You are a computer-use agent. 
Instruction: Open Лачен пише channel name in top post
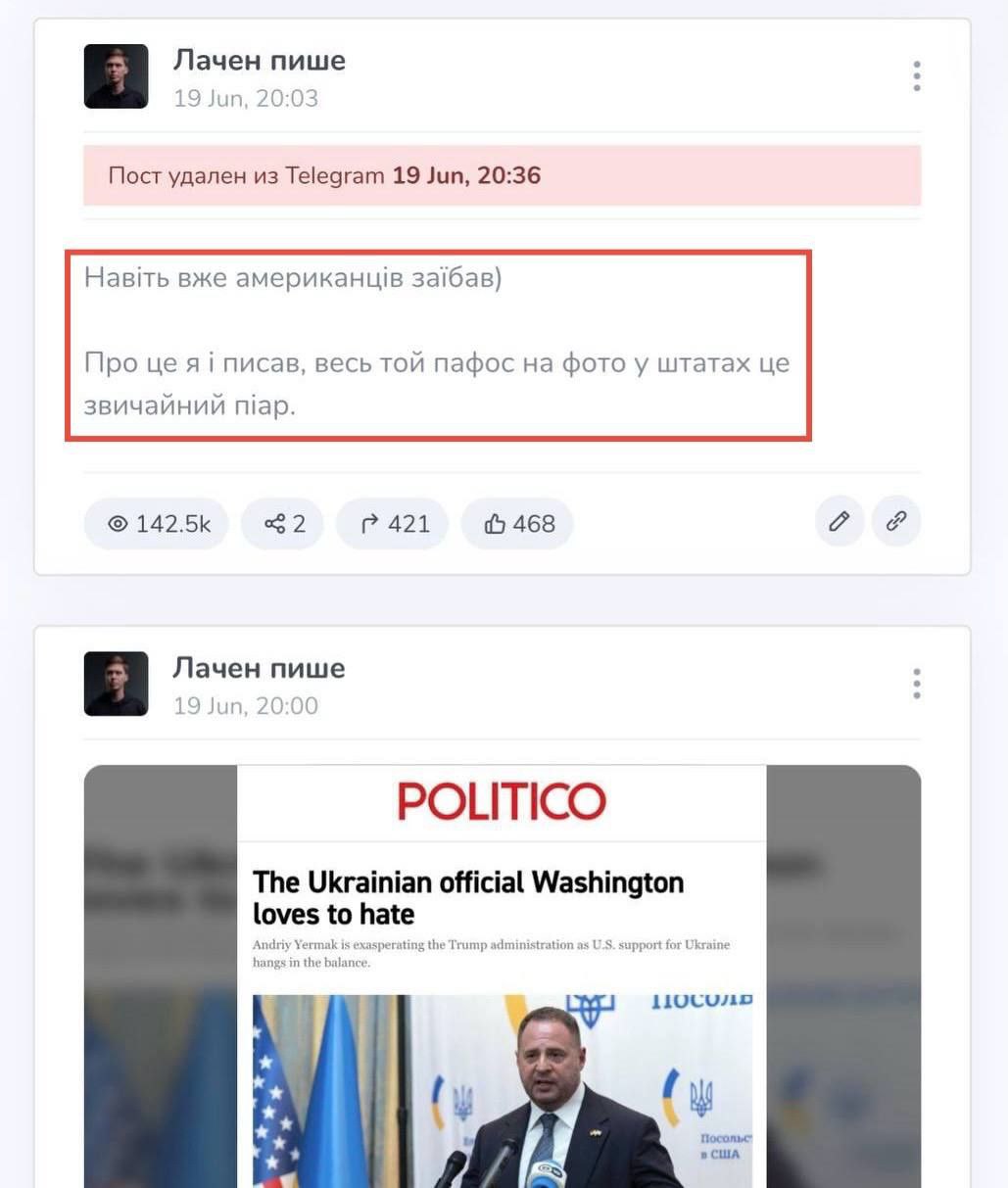click(x=260, y=61)
